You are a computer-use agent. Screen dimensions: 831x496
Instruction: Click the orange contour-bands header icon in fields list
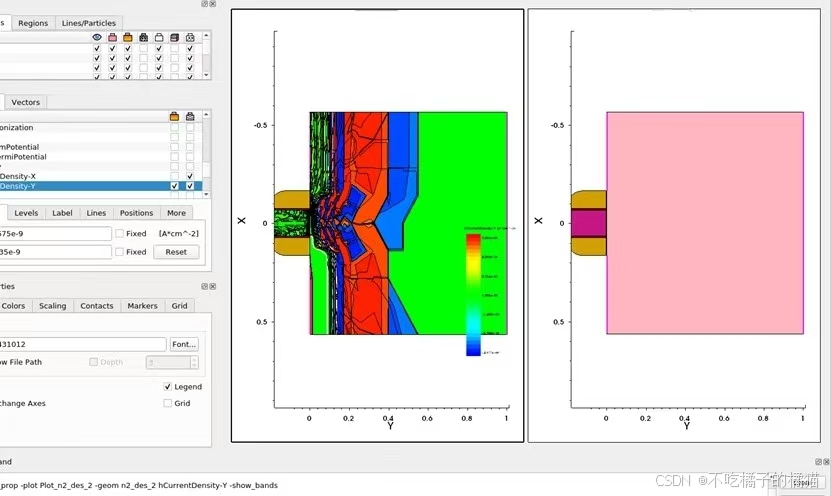point(174,116)
